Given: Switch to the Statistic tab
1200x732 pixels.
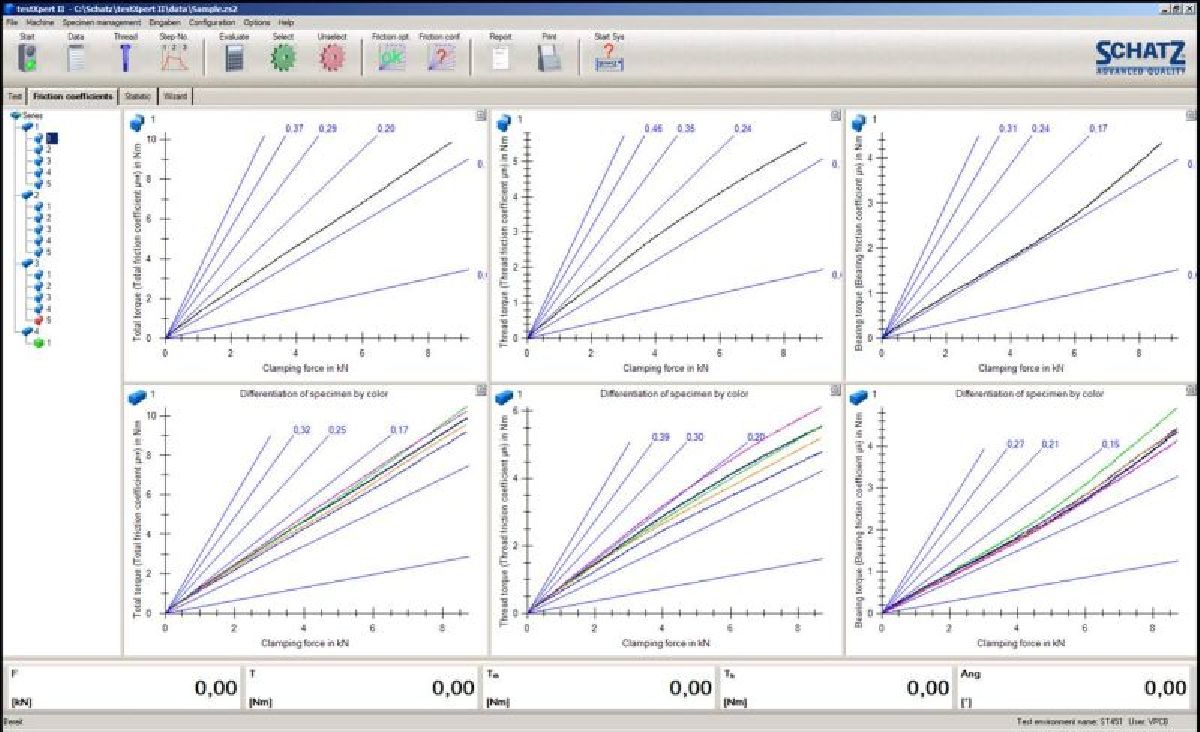Looking at the screenshot, I should pyautogui.click(x=137, y=96).
